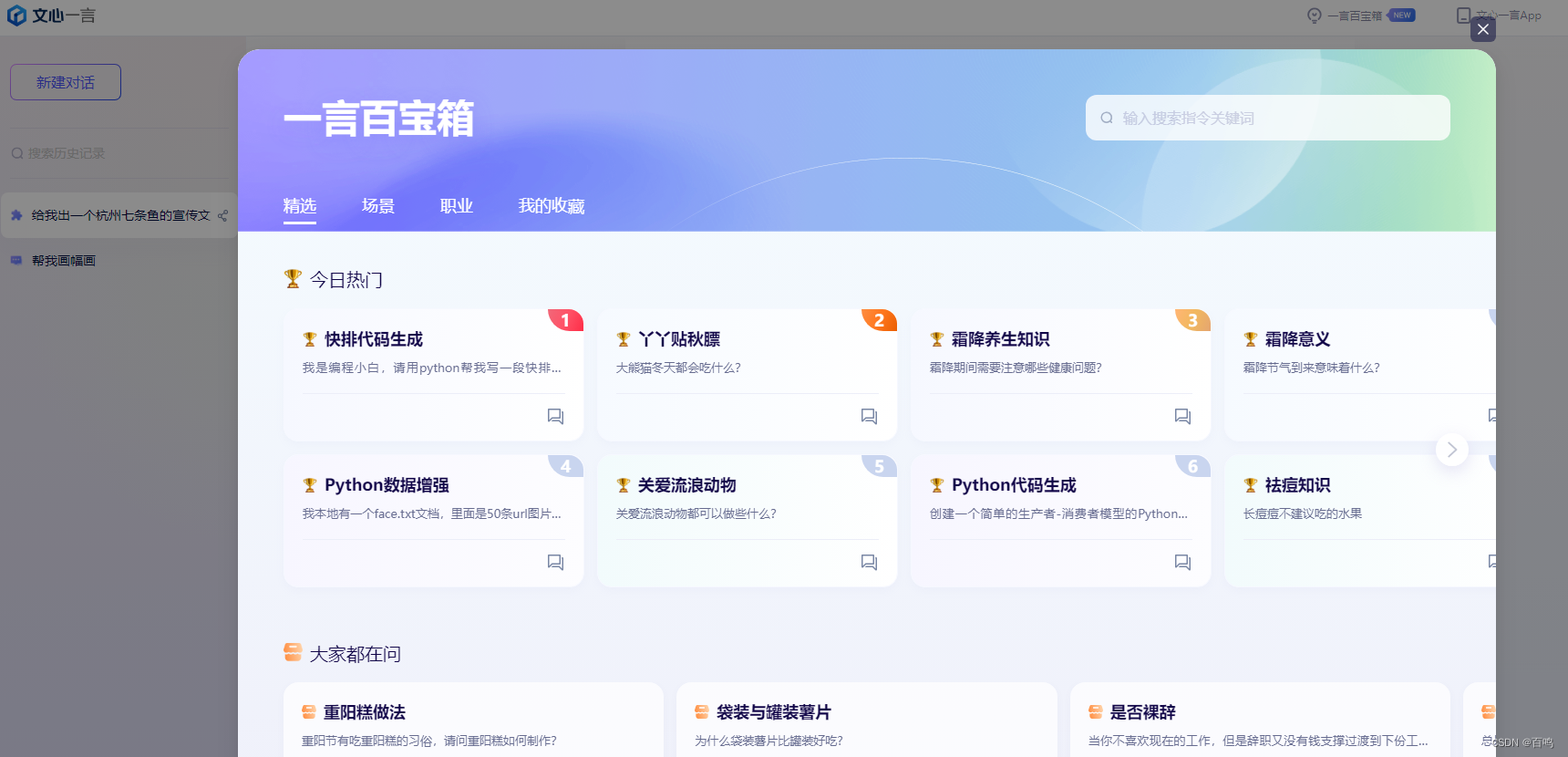Click the 大家都在问 section heading
This screenshot has width=1568, height=757.
[356, 654]
